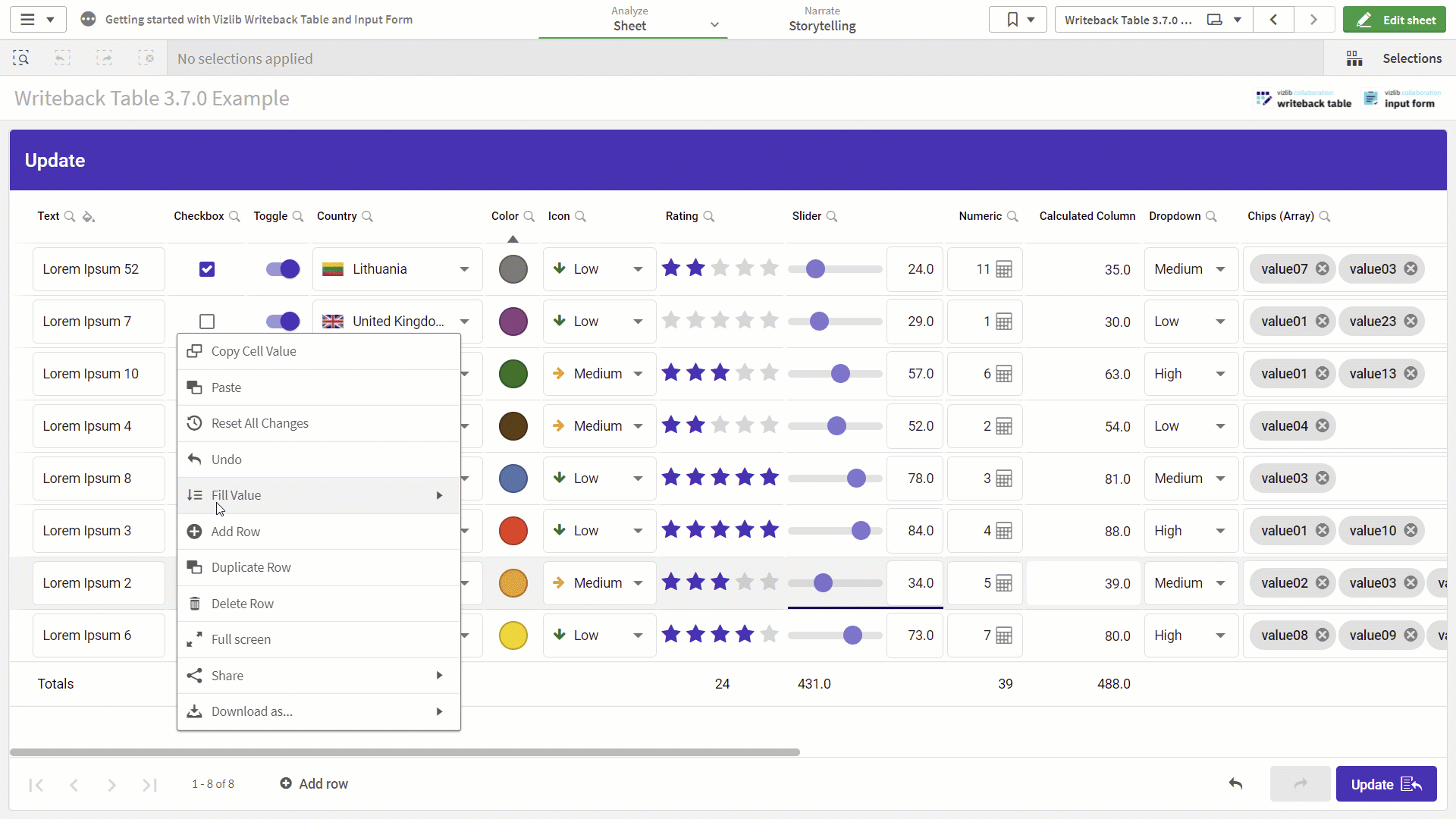This screenshot has width=1456, height=819.
Task: Remove value07 chip in first row
Action: (1322, 268)
